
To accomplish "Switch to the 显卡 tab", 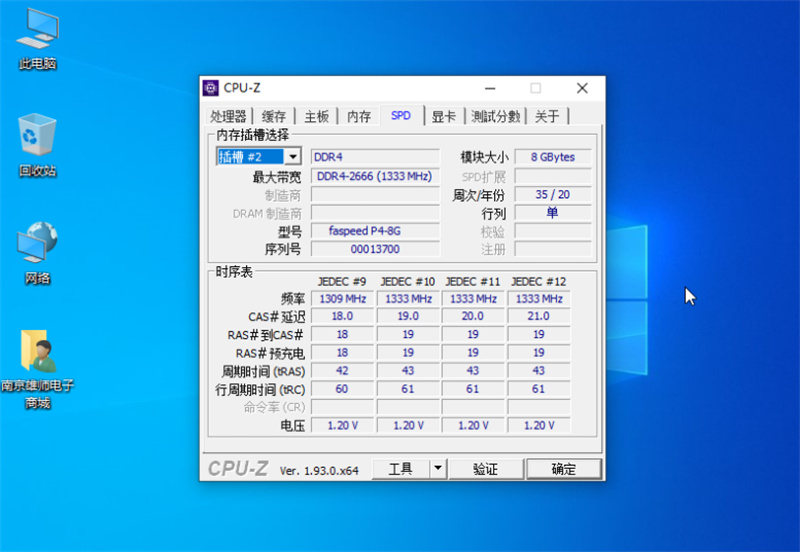I will tap(443, 116).
